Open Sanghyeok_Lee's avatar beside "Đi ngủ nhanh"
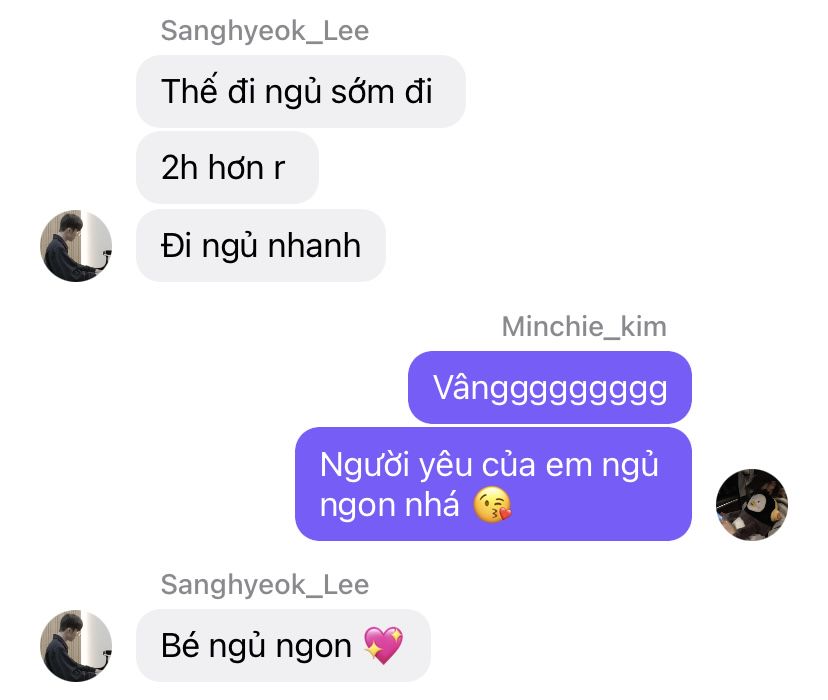The height and width of the screenshot is (700, 828). pyautogui.click(x=76, y=245)
